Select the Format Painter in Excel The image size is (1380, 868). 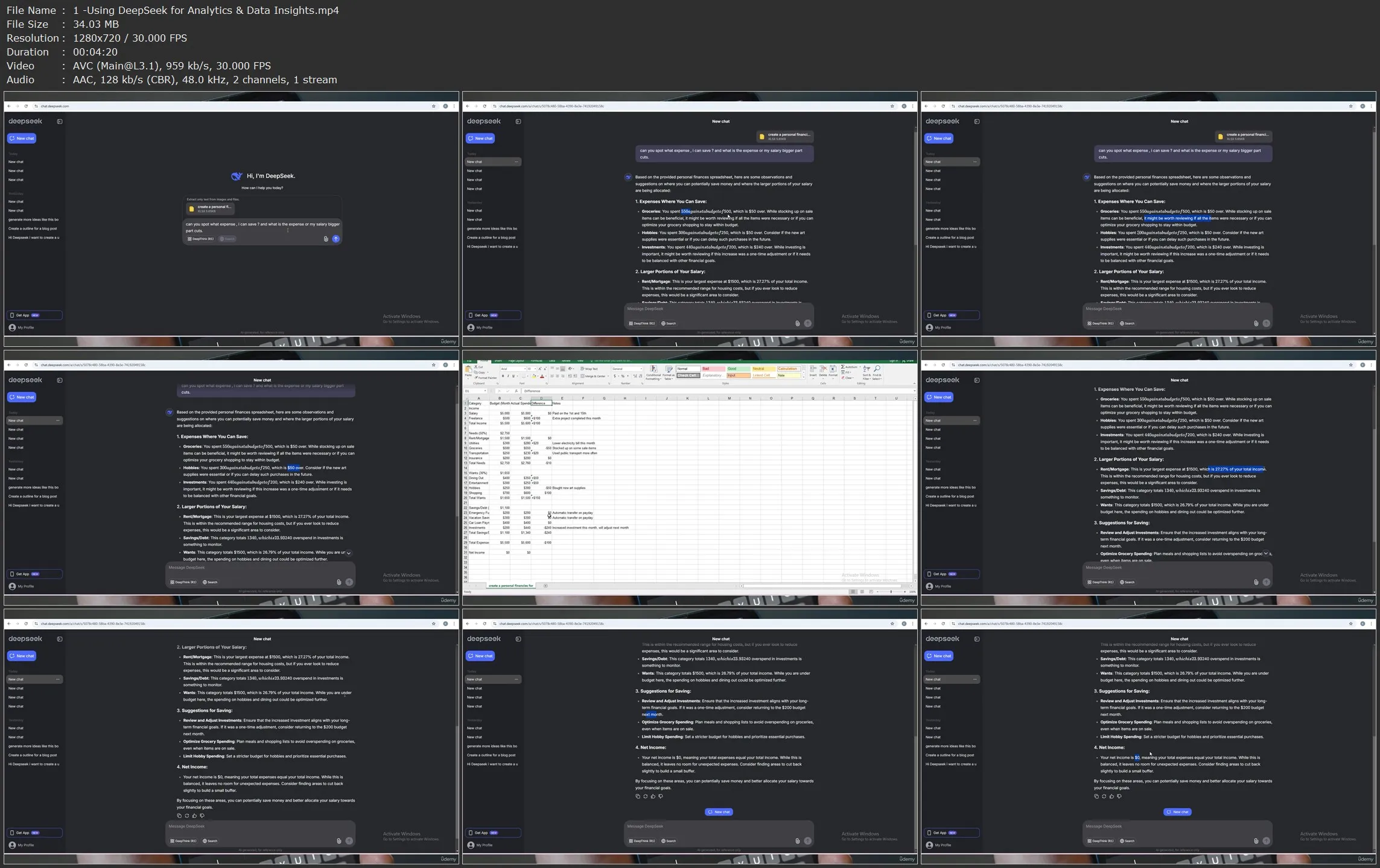486,378
